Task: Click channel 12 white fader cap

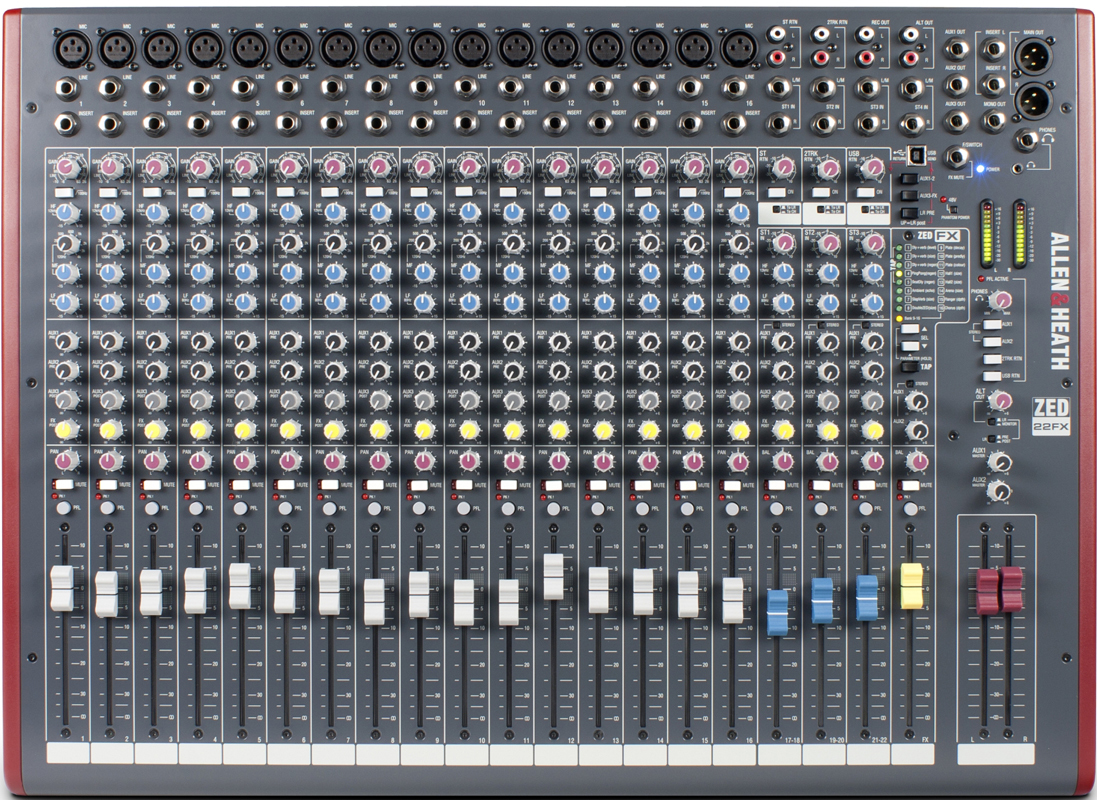Action: 553,575
